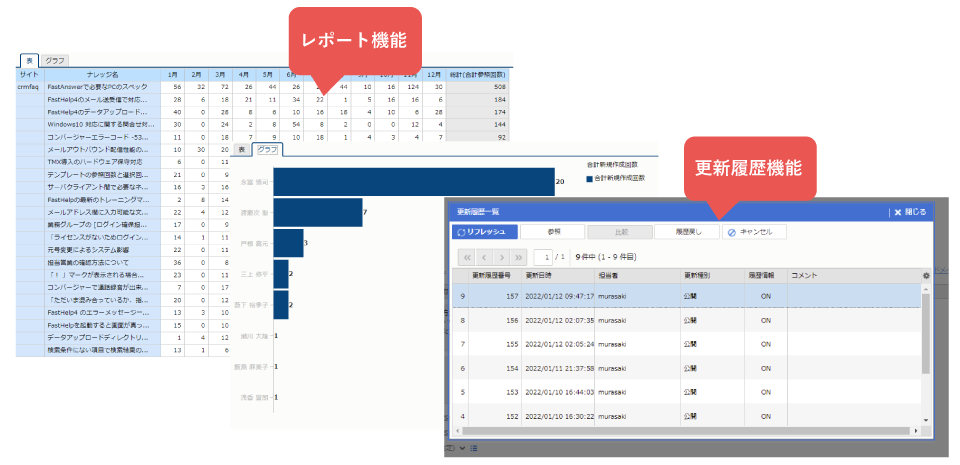
Task: Go to the previous history page
Action: tap(482, 257)
